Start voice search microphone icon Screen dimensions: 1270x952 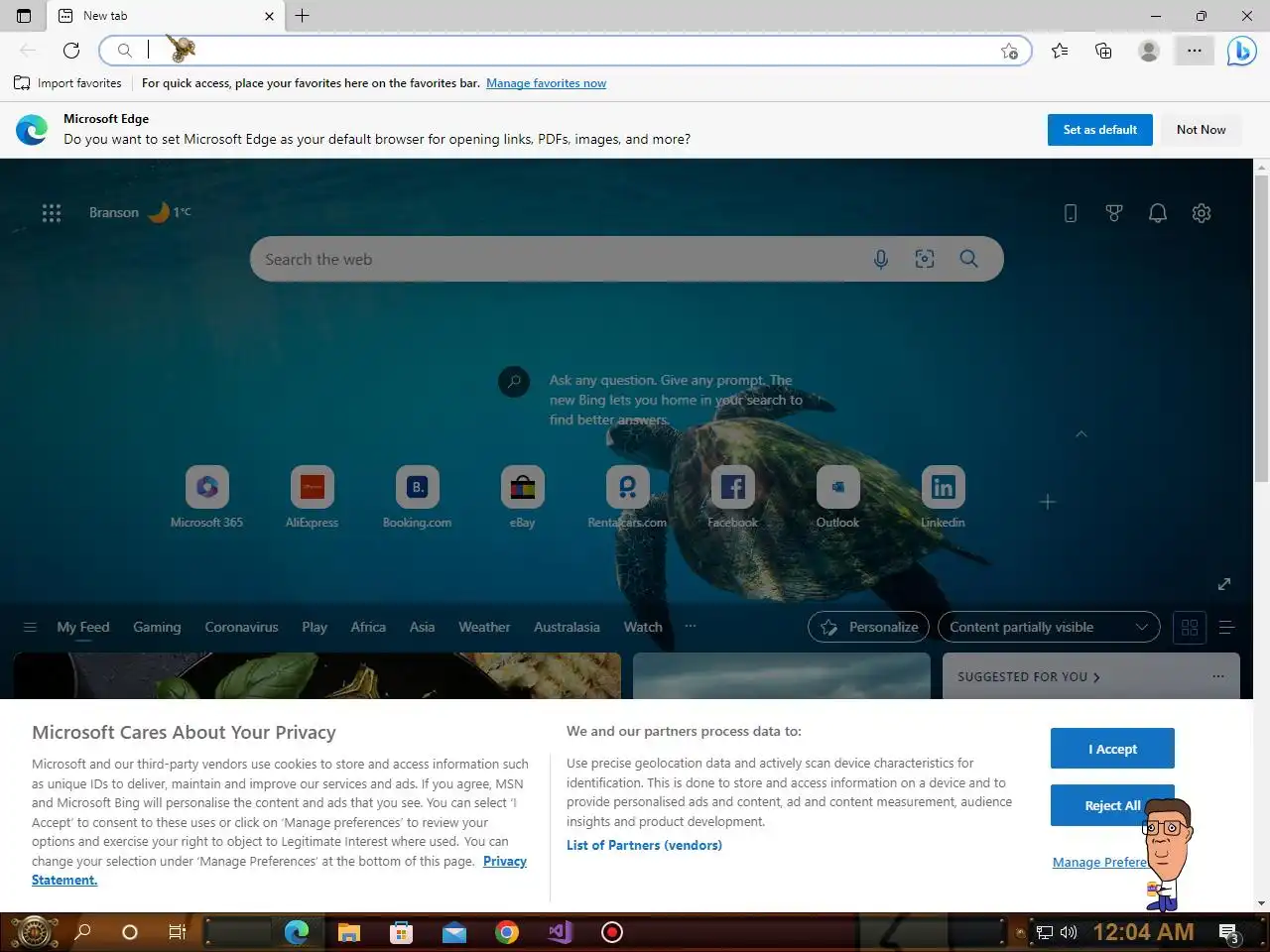pyautogui.click(x=881, y=259)
